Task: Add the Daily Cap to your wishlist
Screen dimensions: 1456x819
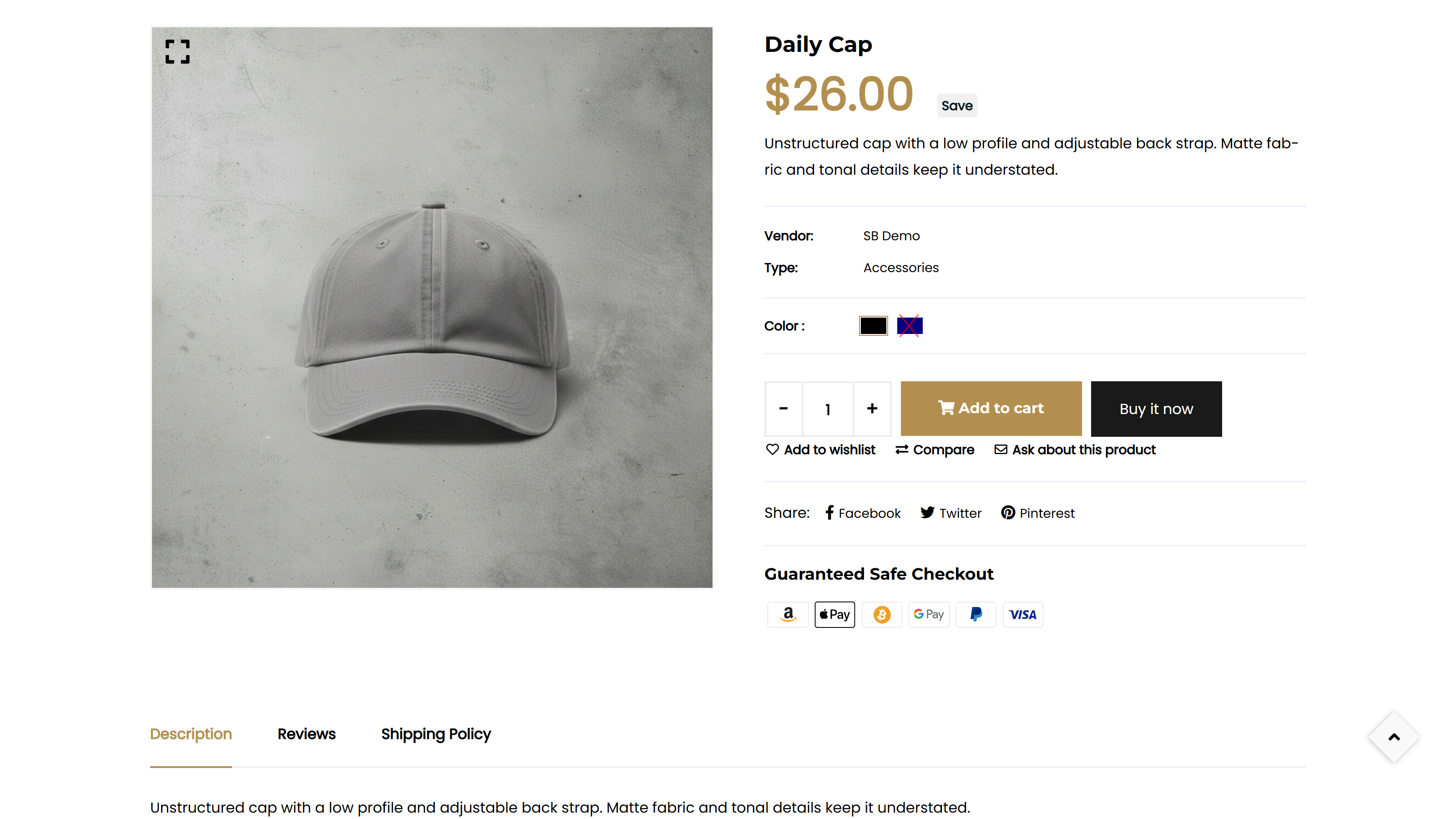Action: point(821,450)
